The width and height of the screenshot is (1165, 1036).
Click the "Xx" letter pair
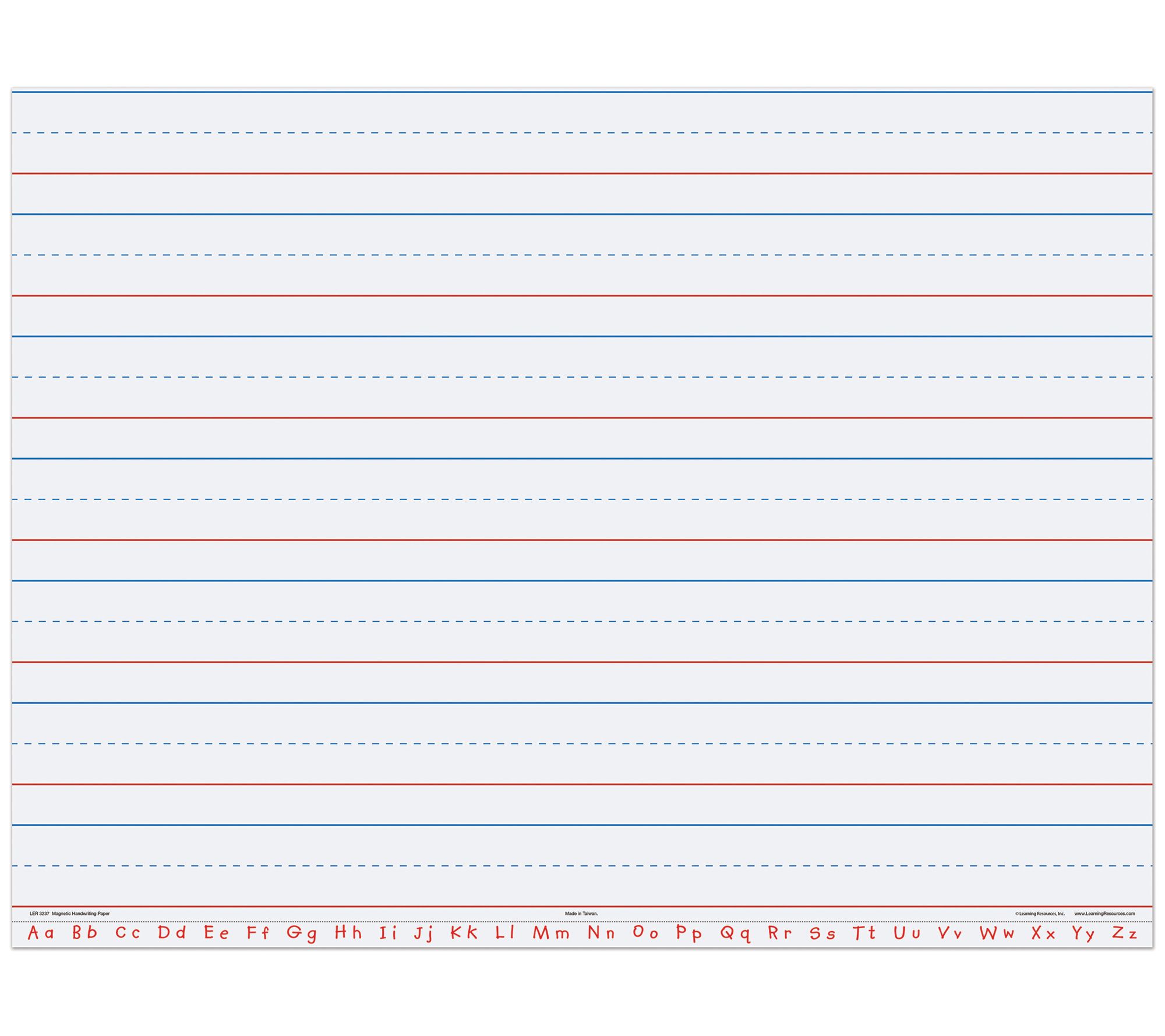coord(1044,933)
